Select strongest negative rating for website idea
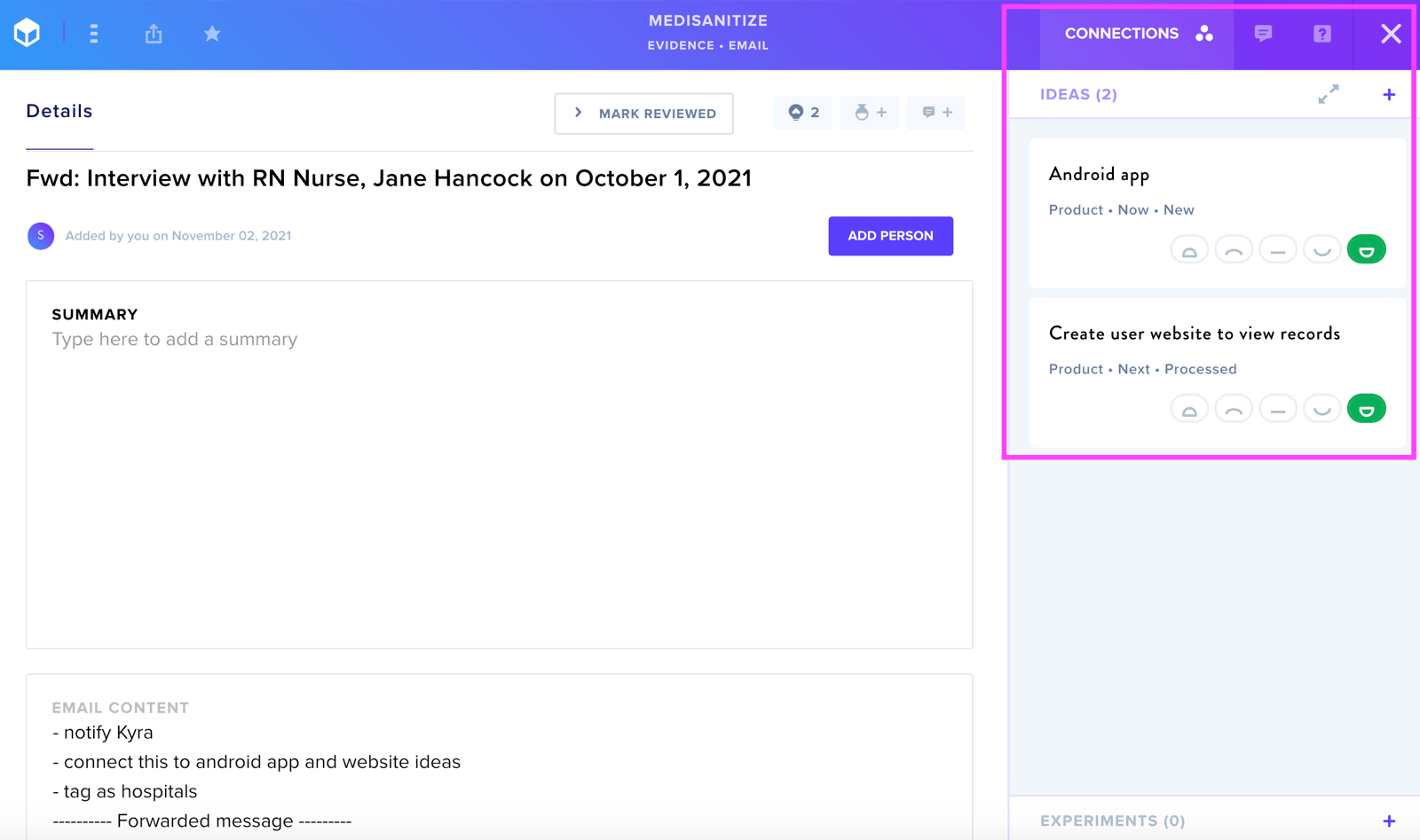1420x840 pixels. (1189, 409)
